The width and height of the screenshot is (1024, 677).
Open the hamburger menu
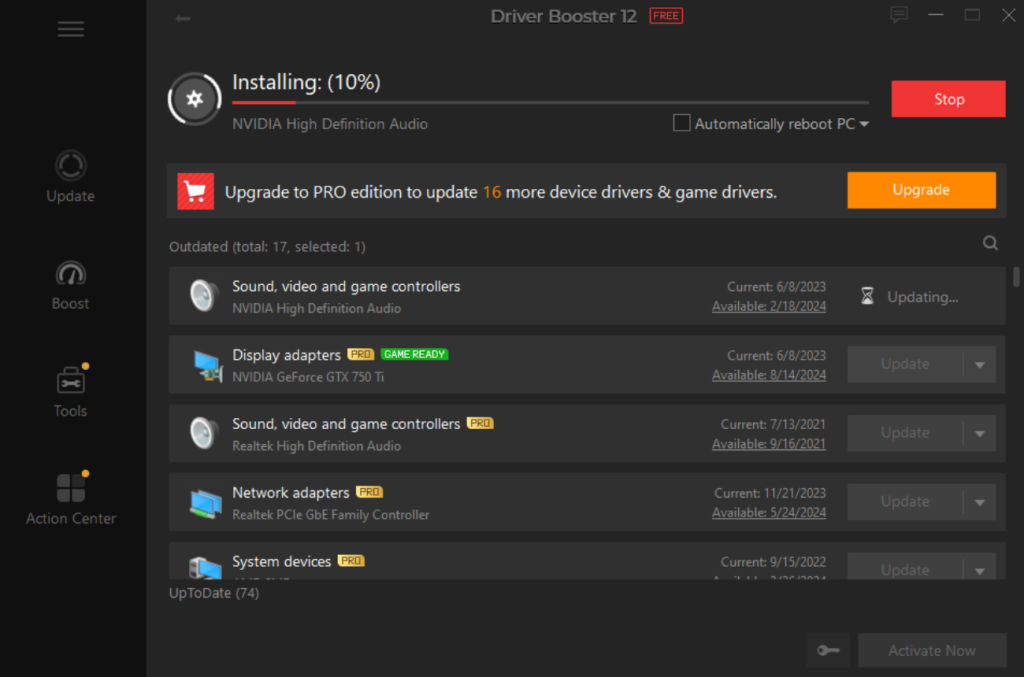70,29
